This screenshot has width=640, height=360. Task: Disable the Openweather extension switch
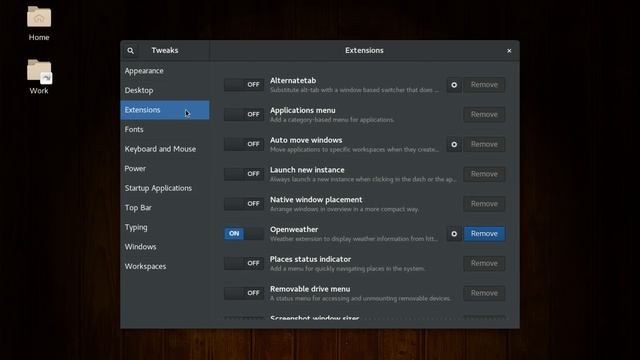pyautogui.click(x=244, y=233)
